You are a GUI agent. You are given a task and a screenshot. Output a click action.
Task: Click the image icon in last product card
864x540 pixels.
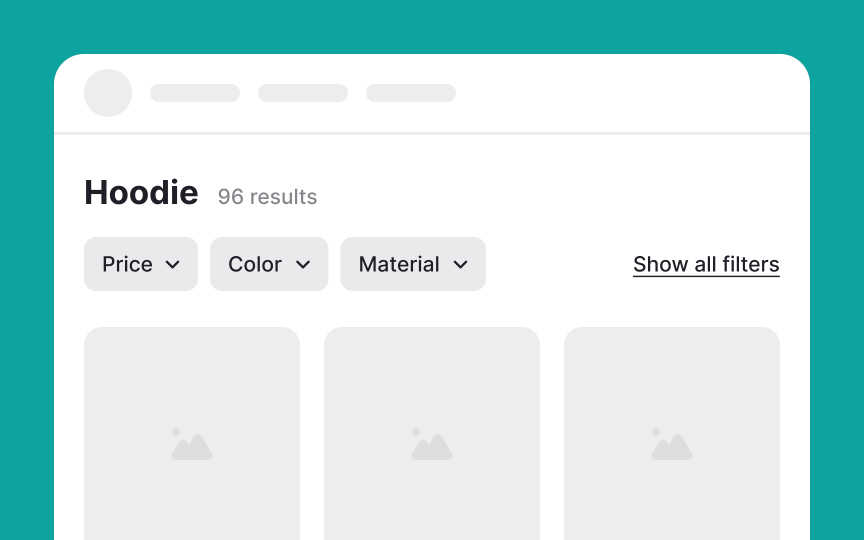672,444
